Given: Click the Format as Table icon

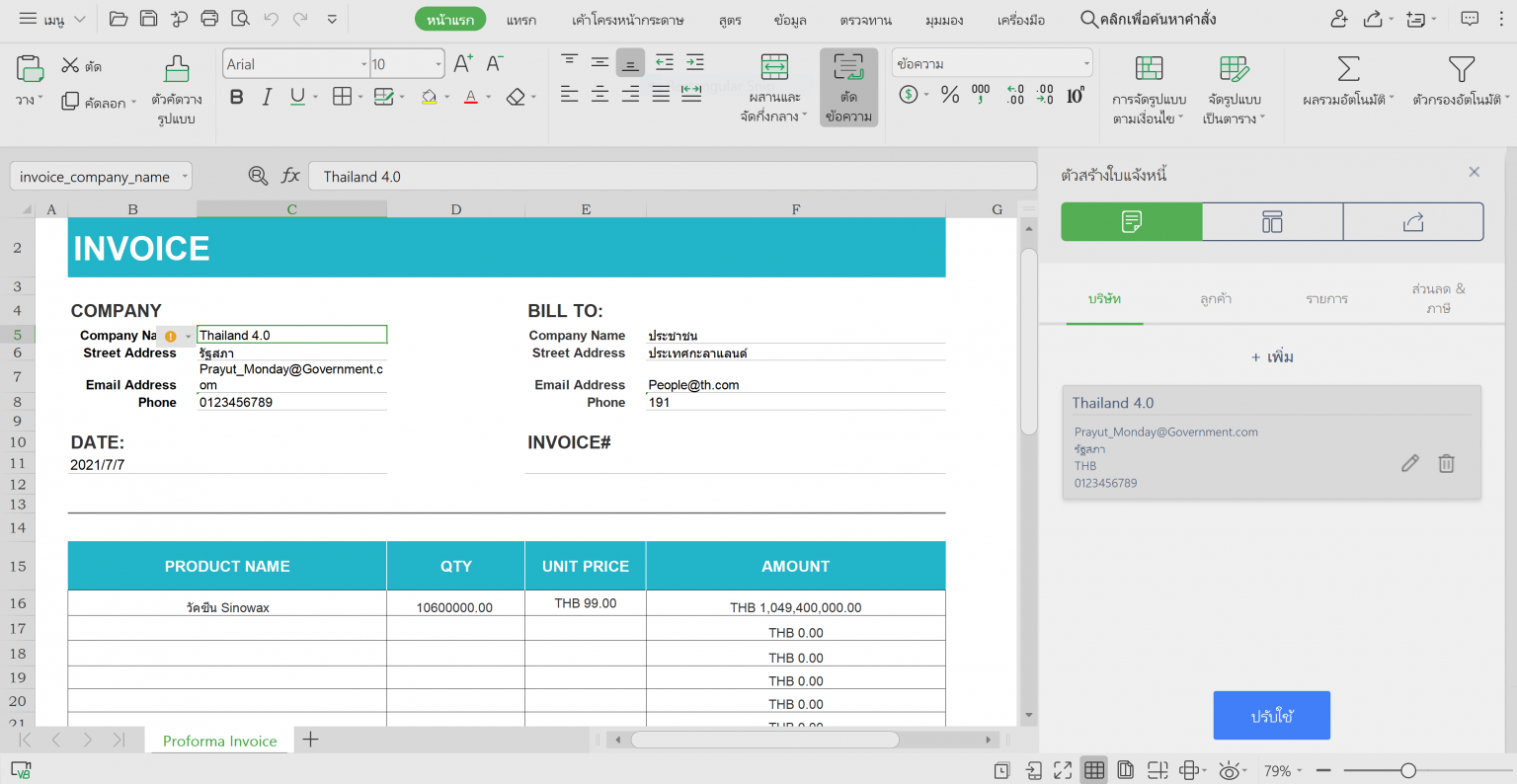Looking at the screenshot, I should [1234, 68].
